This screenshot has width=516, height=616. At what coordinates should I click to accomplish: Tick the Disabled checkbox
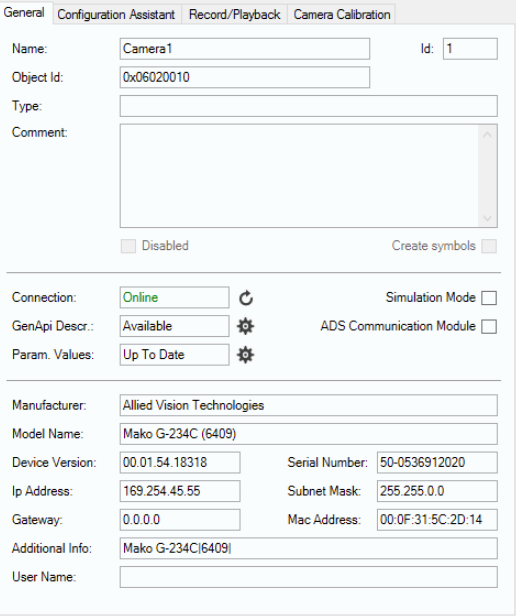pos(128,246)
